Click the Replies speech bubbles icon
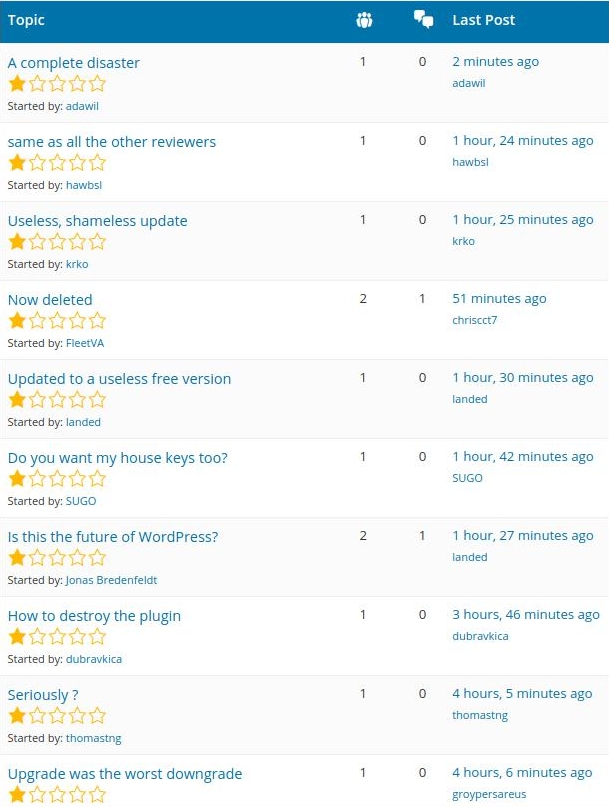This screenshot has height=807, width=609. point(423,20)
